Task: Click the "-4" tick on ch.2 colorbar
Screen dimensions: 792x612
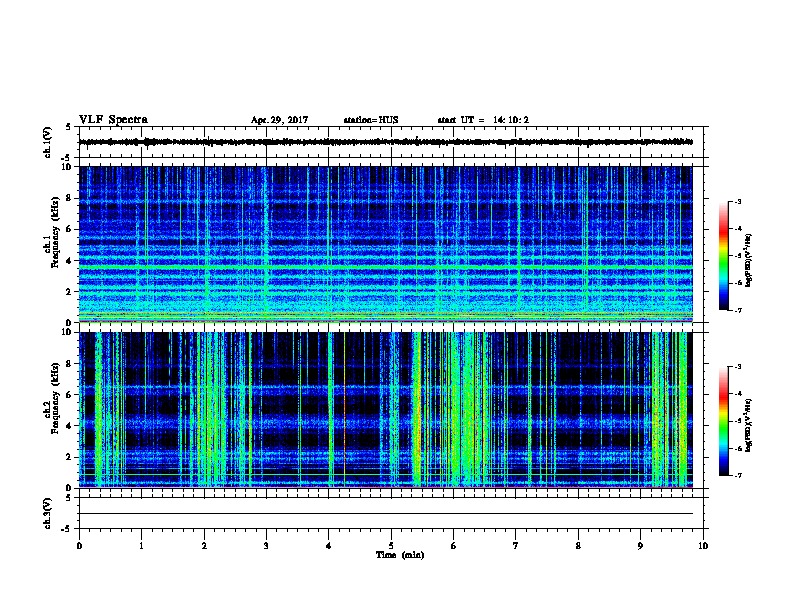Action: click(737, 394)
